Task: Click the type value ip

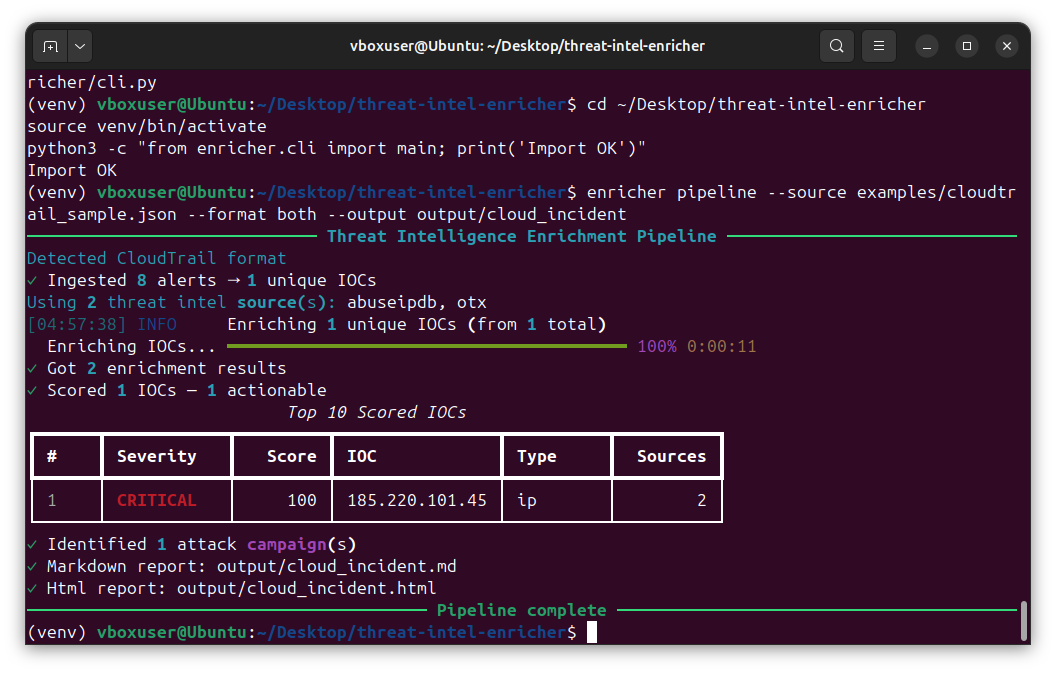Action: pyautogui.click(x=527, y=501)
